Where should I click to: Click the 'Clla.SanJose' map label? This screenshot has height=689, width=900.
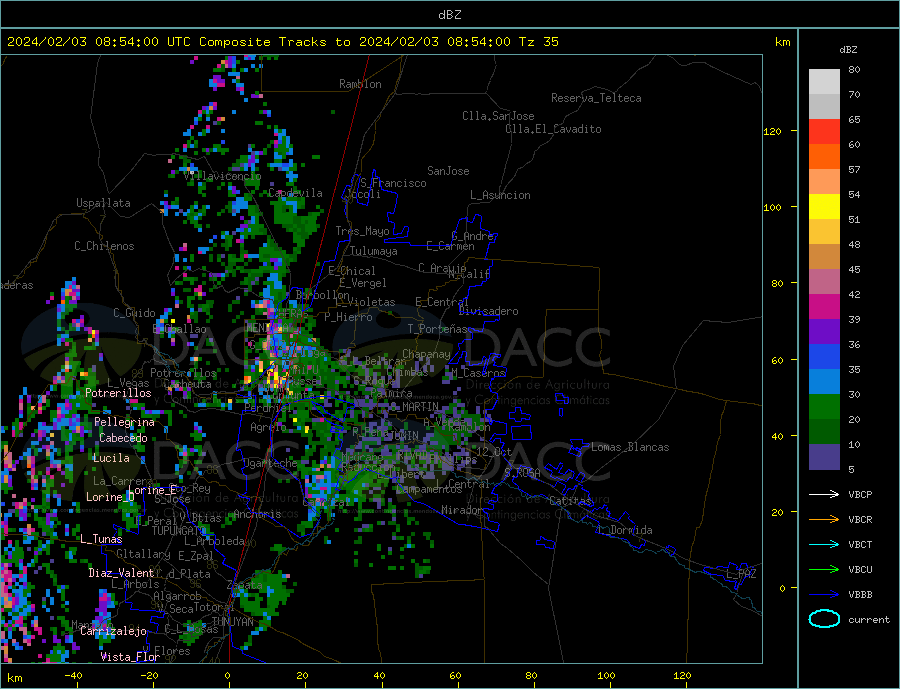click(x=498, y=116)
